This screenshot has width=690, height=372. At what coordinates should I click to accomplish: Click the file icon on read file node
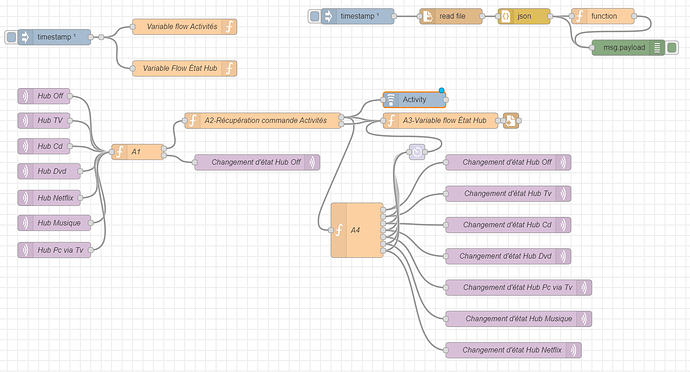[427, 16]
